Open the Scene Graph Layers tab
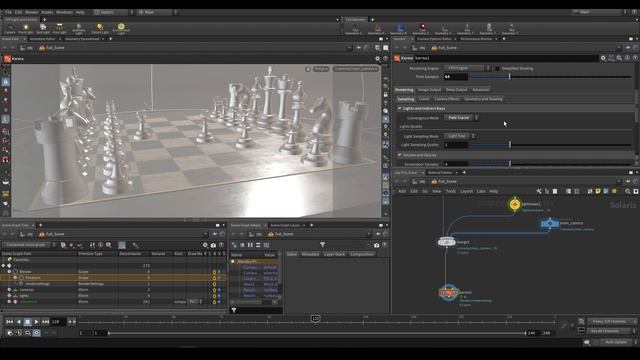The image size is (640, 360). click(285, 225)
